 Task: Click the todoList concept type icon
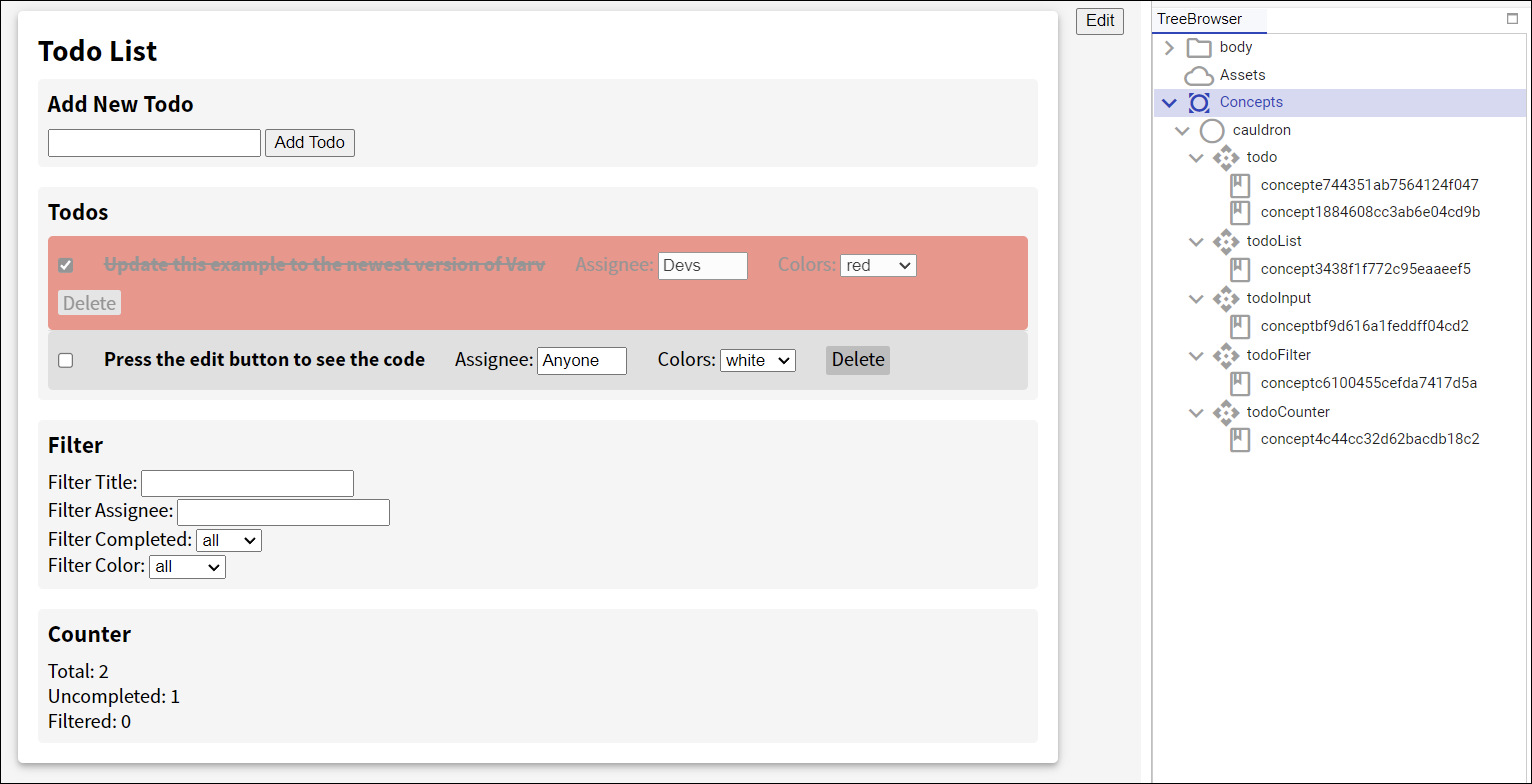1225,242
